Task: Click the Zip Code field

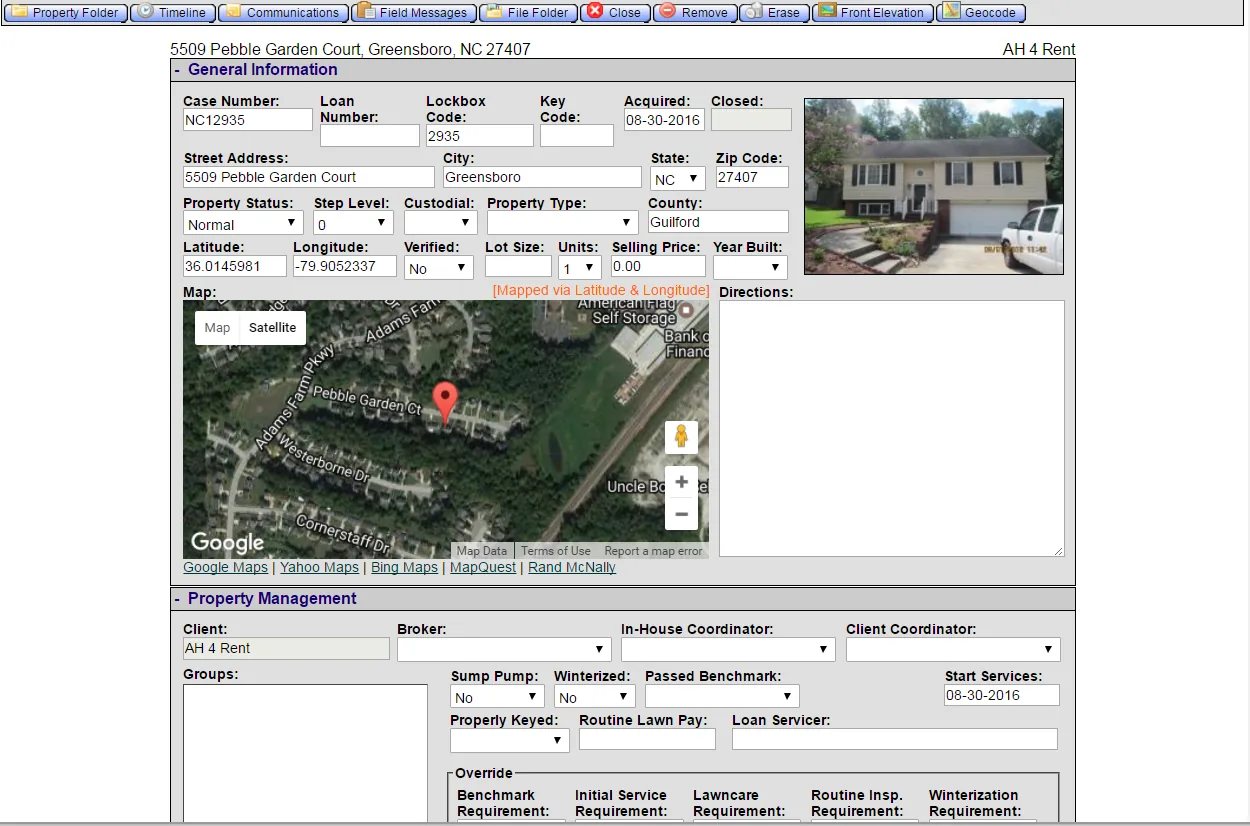Action: point(752,177)
